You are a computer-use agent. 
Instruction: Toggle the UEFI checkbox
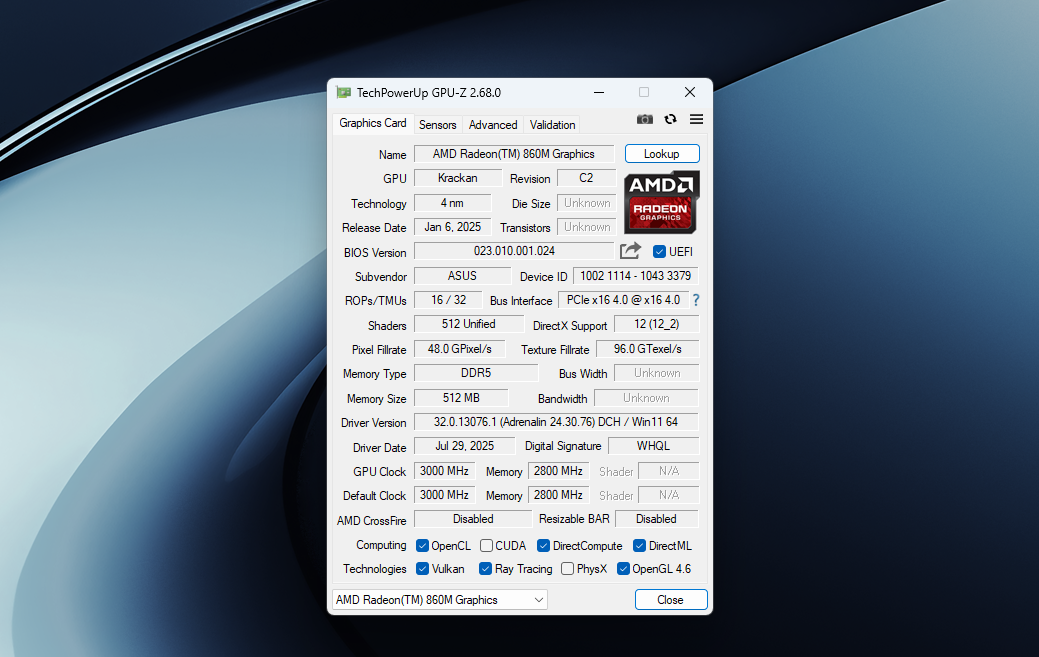[x=660, y=252]
